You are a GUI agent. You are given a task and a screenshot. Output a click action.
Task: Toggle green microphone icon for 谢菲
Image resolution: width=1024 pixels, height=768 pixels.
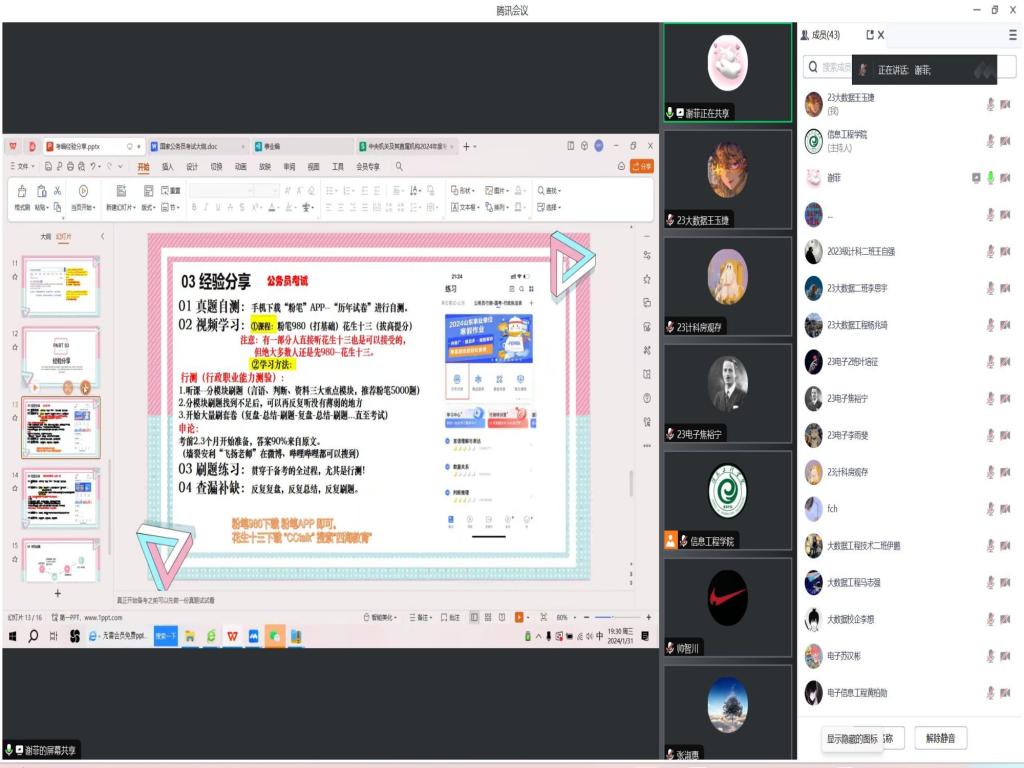(x=991, y=178)
